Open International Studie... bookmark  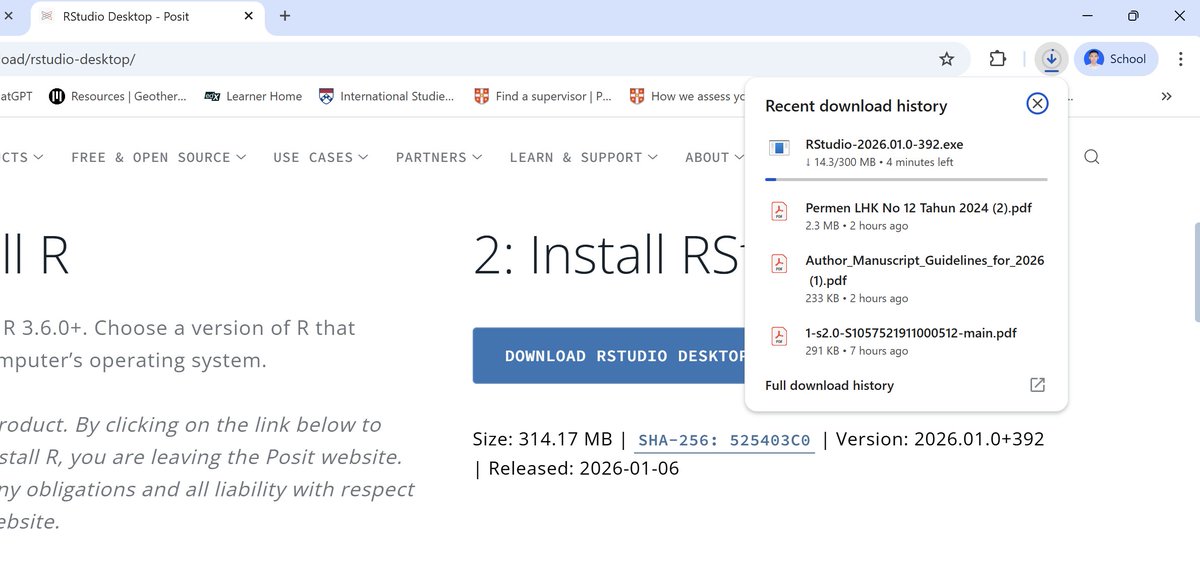pyautogui.click(x=386, y=97)
